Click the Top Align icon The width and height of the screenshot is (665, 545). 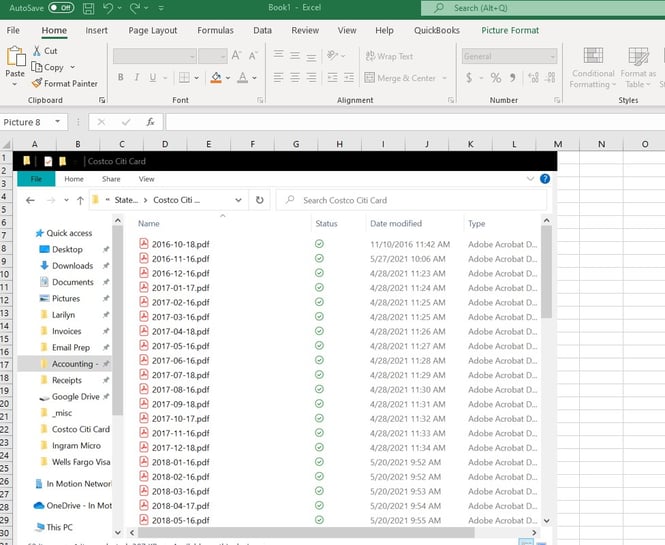(279, 55)
